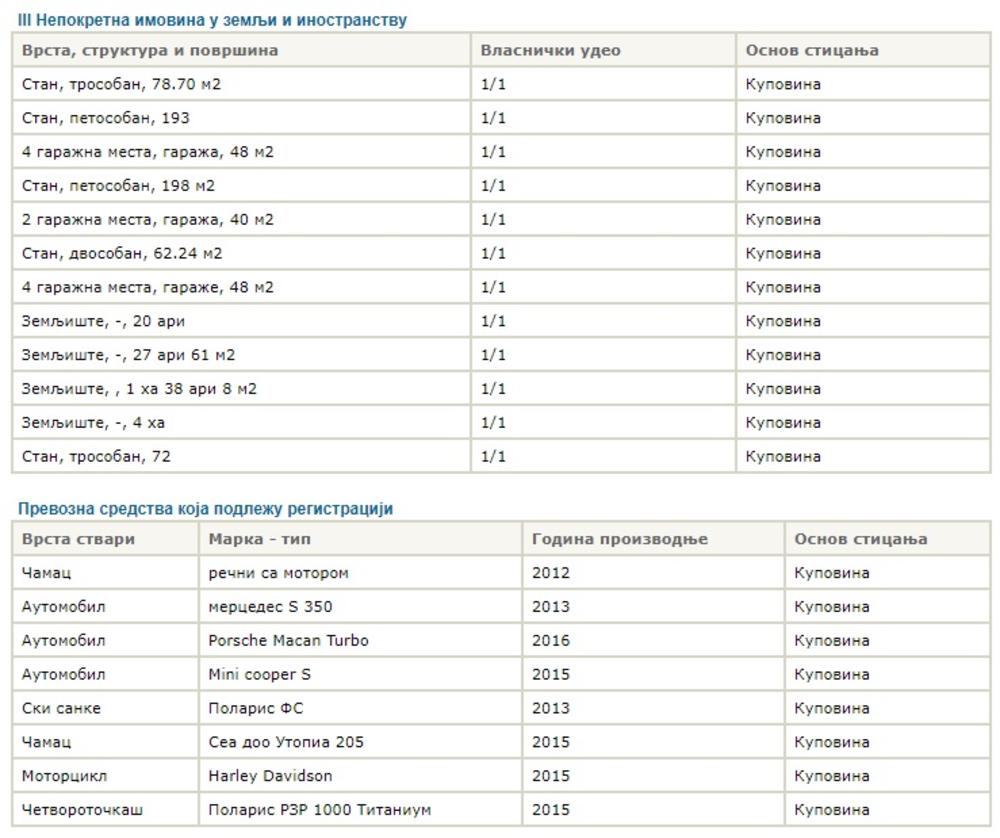
Task: Click the 'Ски санке' cell
Action: point(61,709)
